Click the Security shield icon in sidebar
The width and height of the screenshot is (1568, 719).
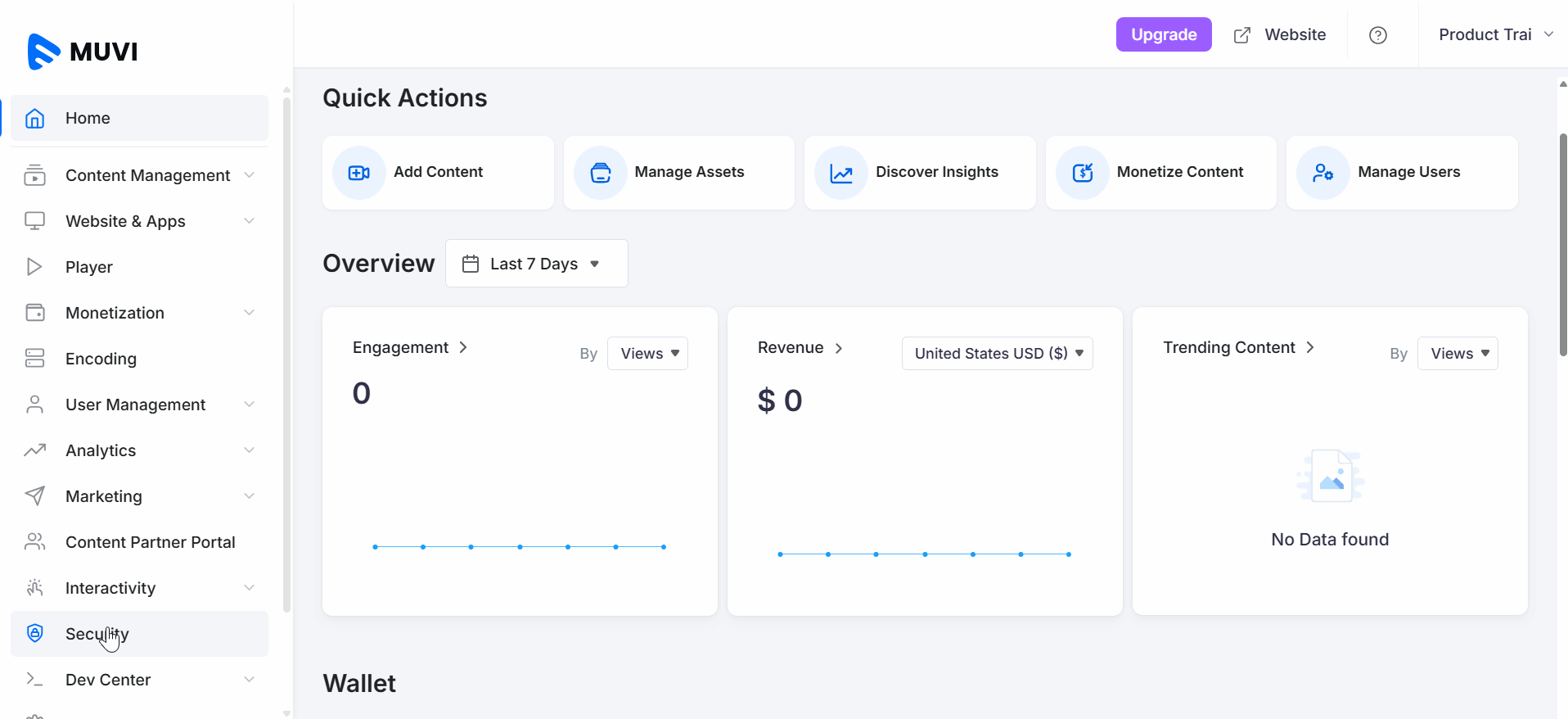pos(34,633)
